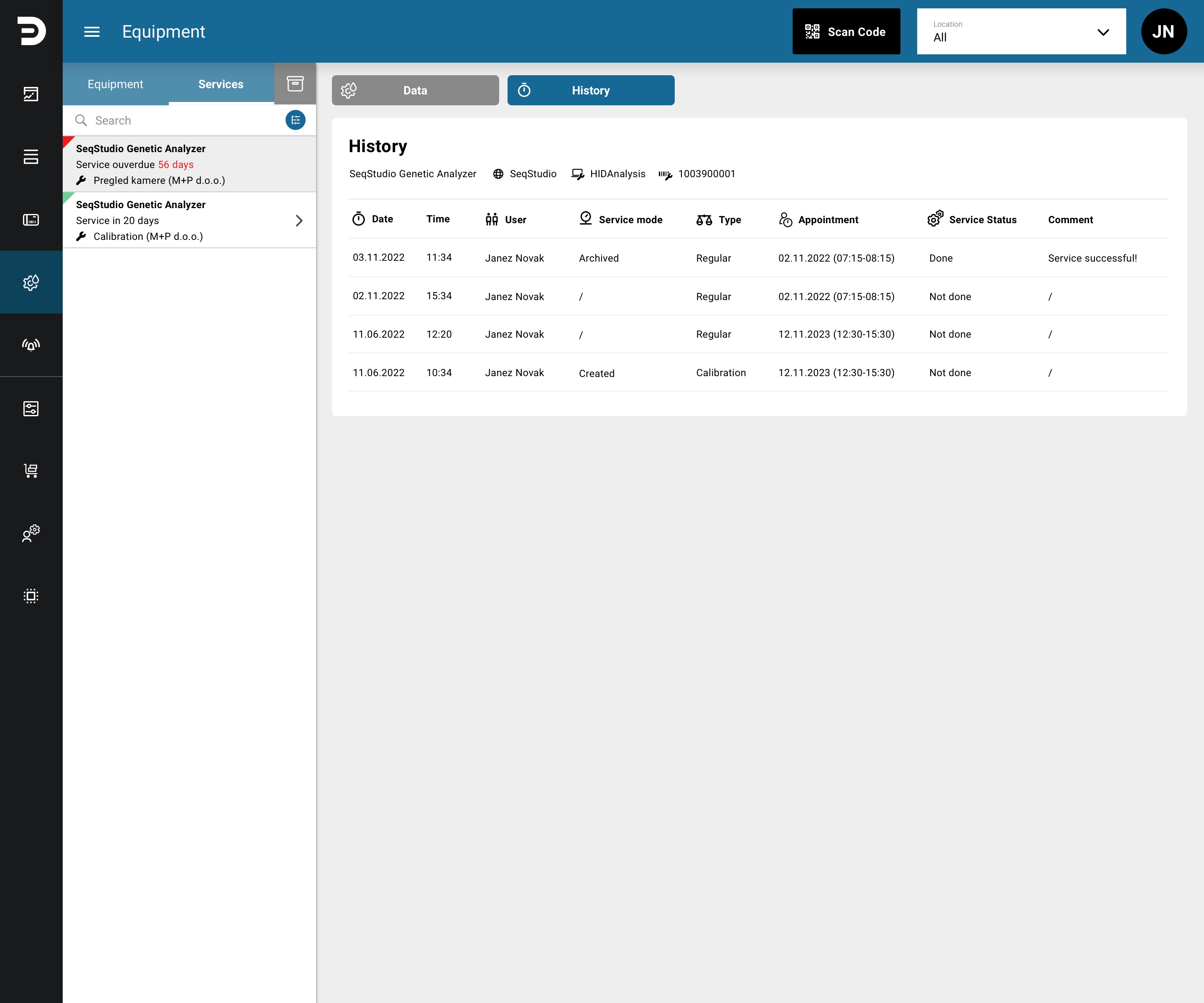Switch to the Services tab
1204x1003 pixels.
(x=221, y=84)
